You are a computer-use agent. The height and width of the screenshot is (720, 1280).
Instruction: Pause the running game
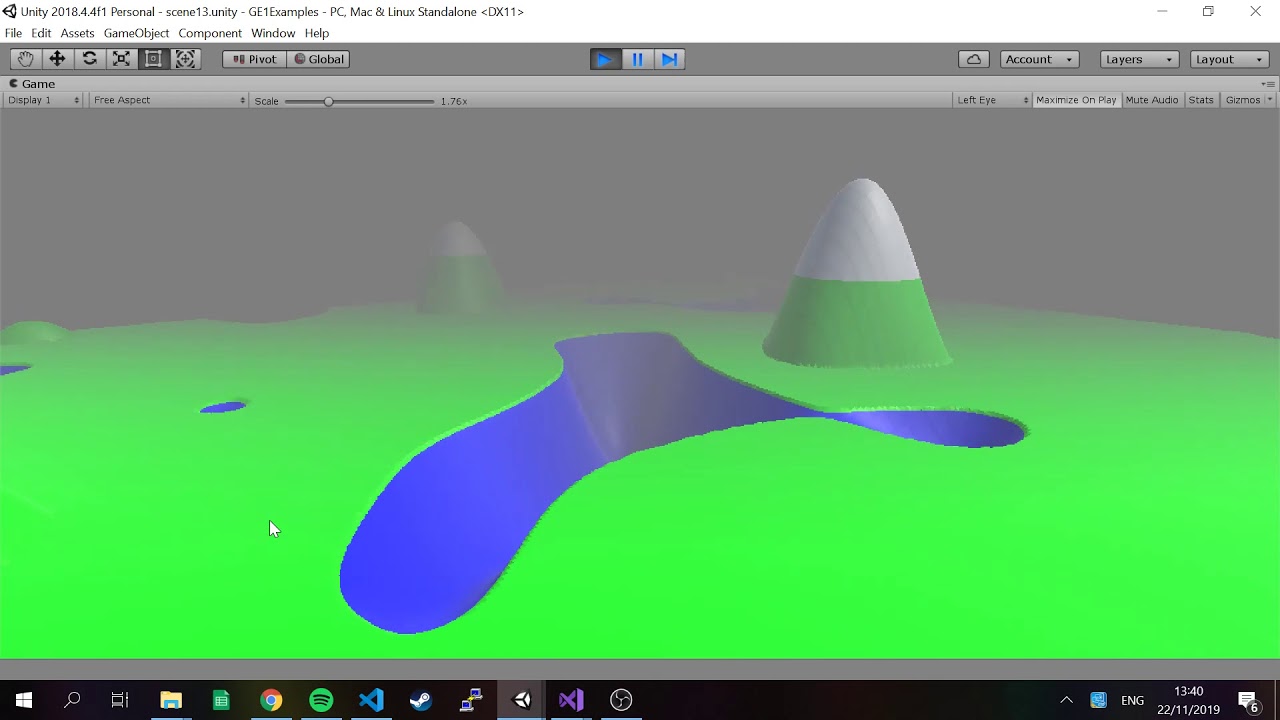pos(637,59)
